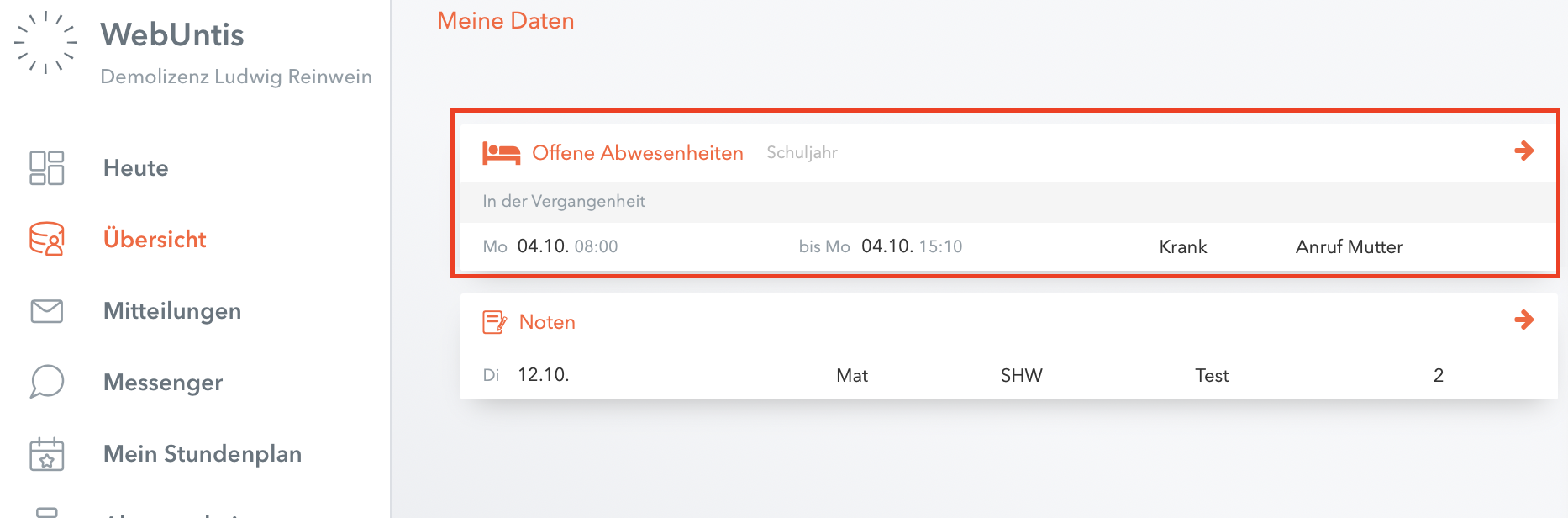Open the Mitteilungen menu entry
Viewport: 1568px width, 518px height.
172,311
